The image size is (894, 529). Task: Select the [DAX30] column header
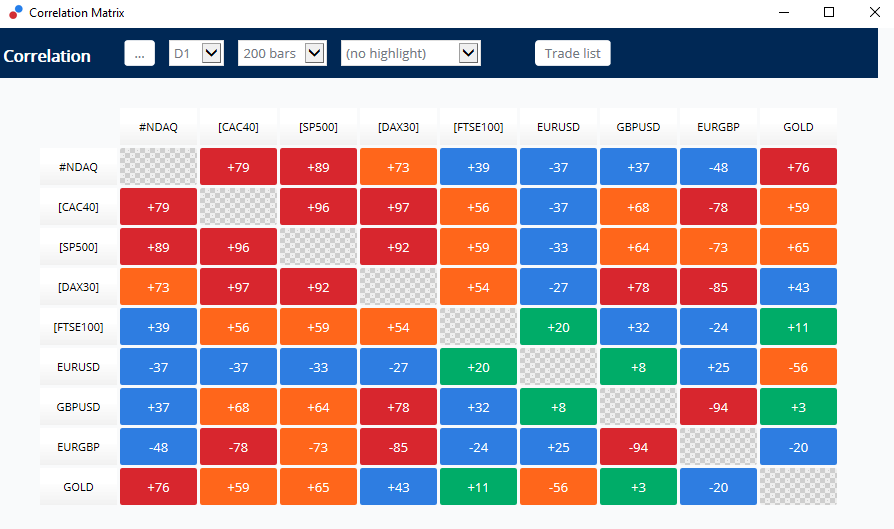tap(398, 127)
